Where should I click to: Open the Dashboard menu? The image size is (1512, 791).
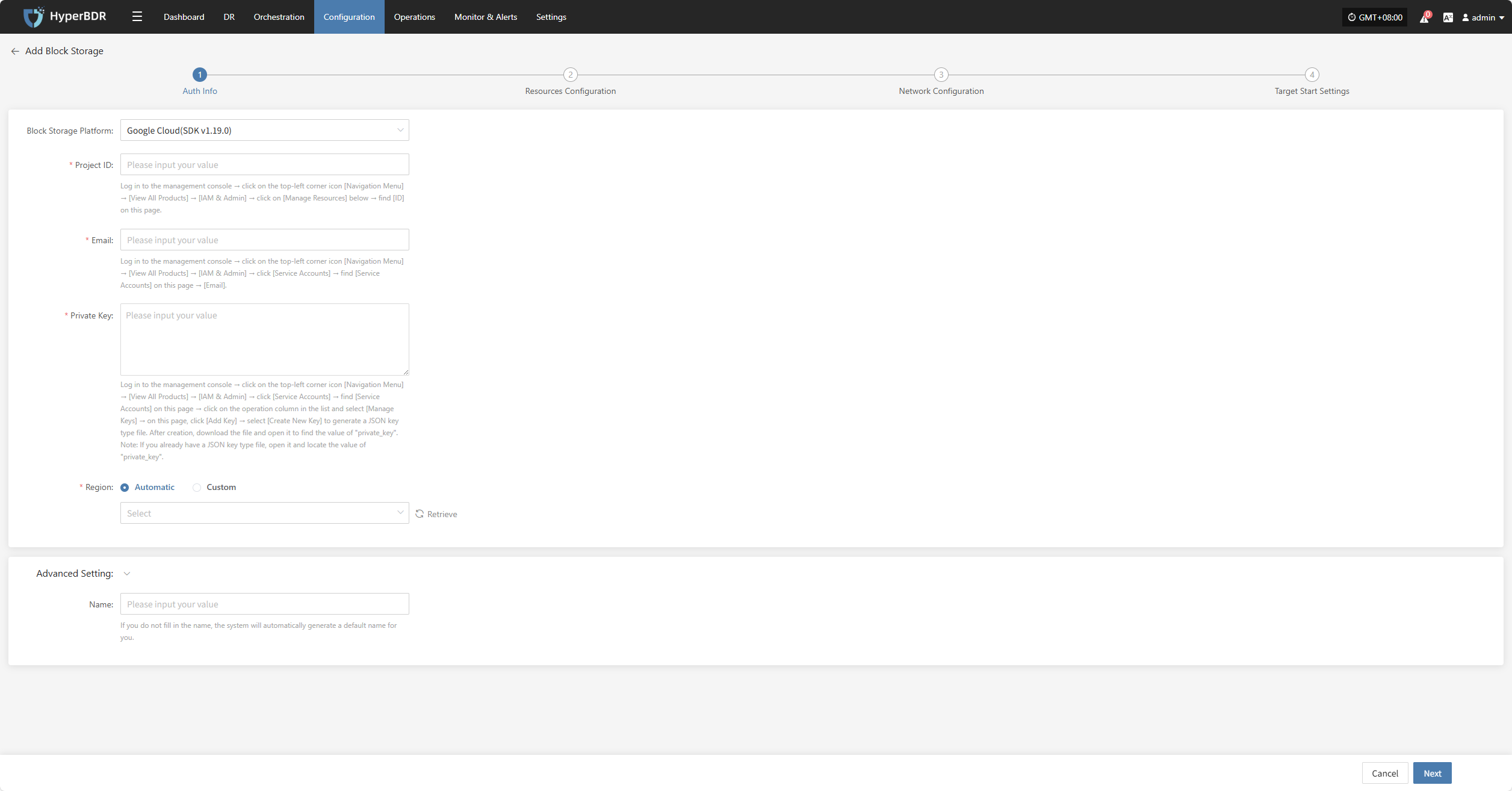click(184, 17)
